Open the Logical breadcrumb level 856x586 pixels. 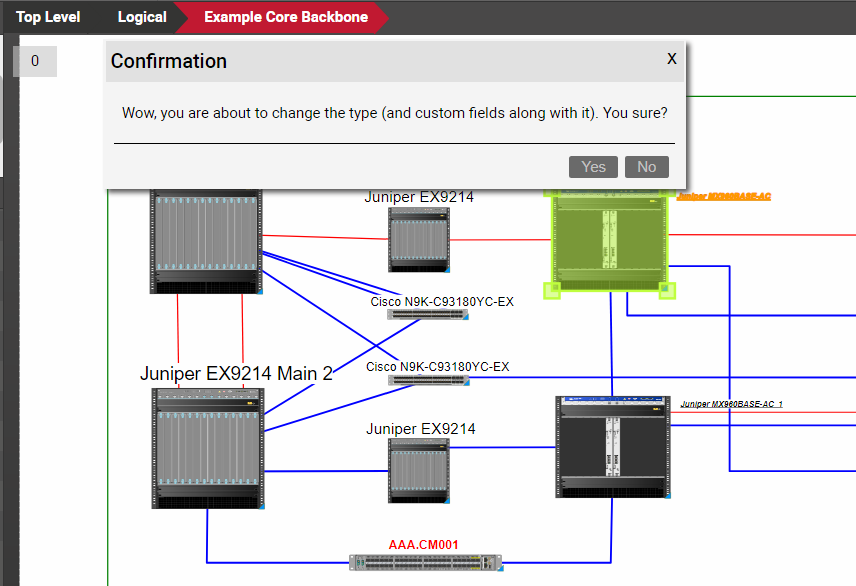pos(142,17)
